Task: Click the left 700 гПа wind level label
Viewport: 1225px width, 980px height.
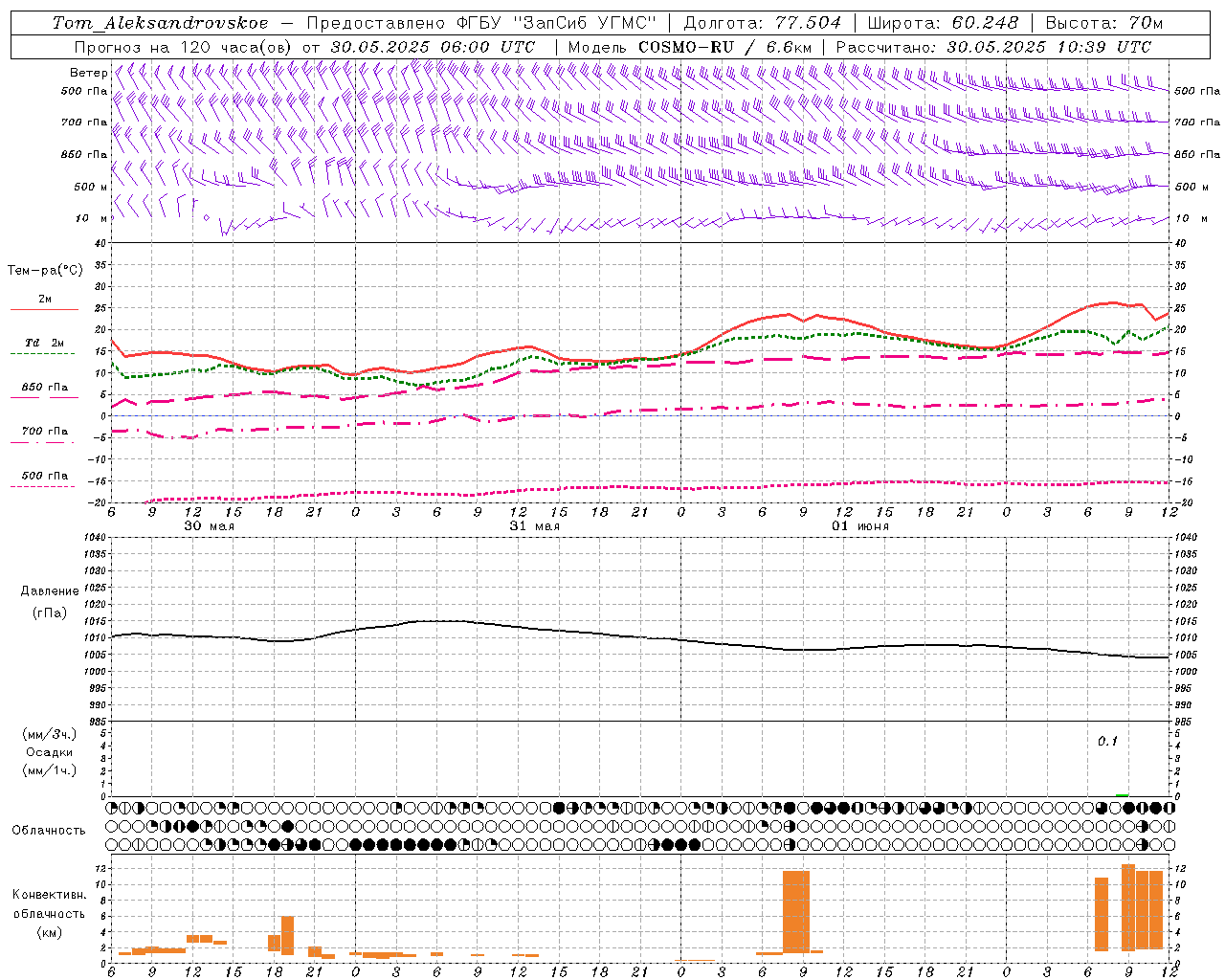Action: [84, 122]
